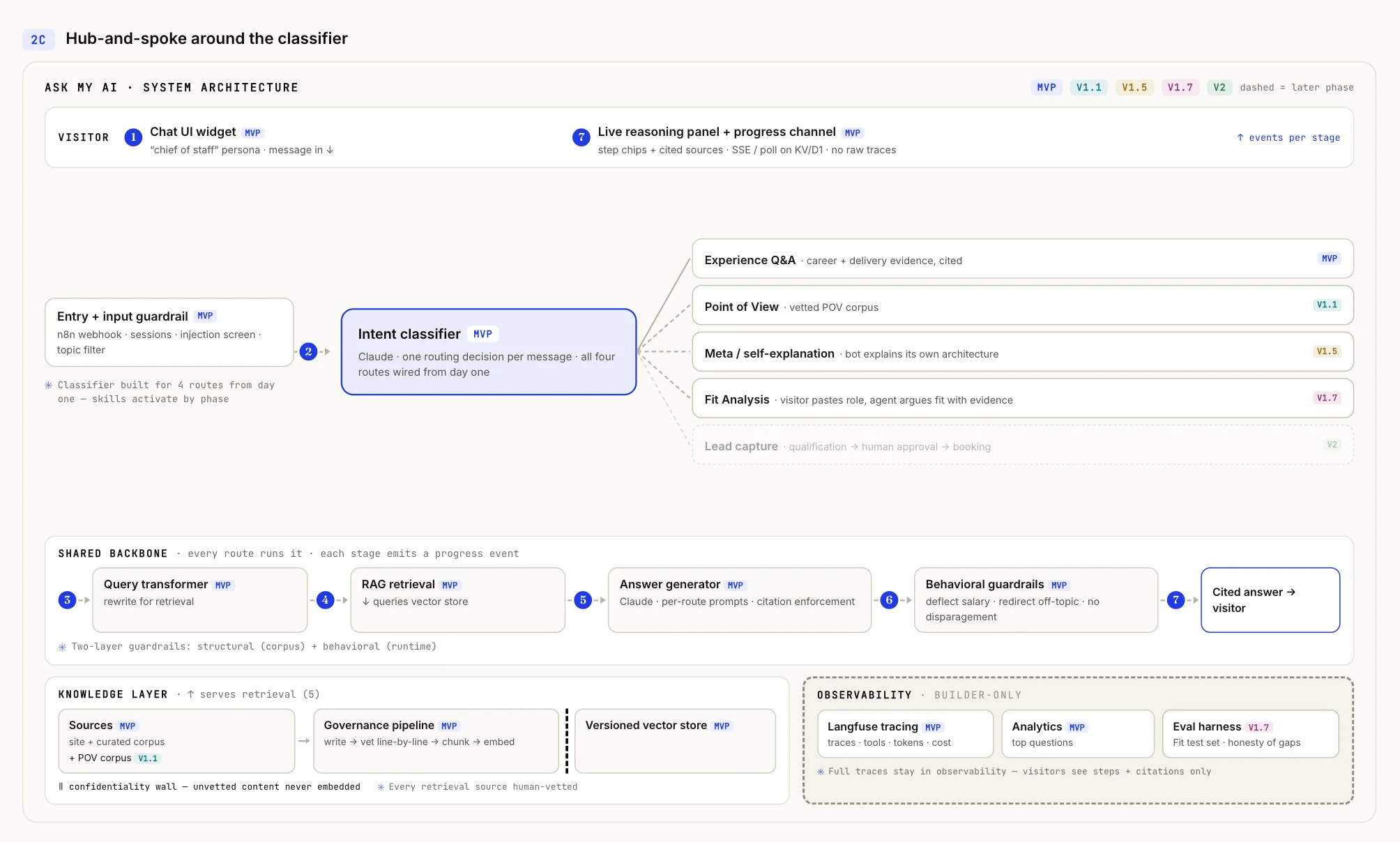Select the dashed Lead capture route card

[x=1022, y=445]
